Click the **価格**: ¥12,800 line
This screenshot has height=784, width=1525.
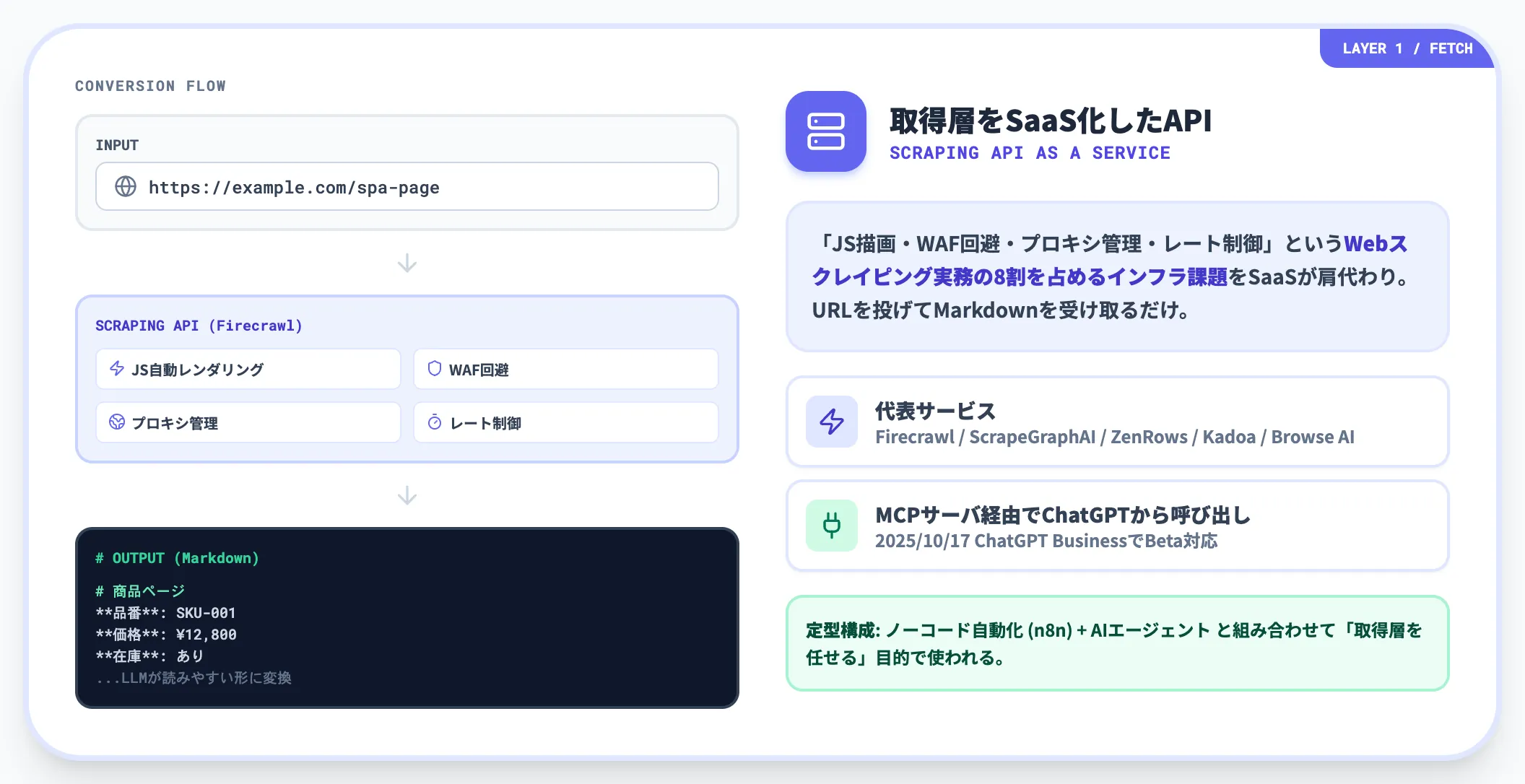pyautogui.click(x=166, y=635)
